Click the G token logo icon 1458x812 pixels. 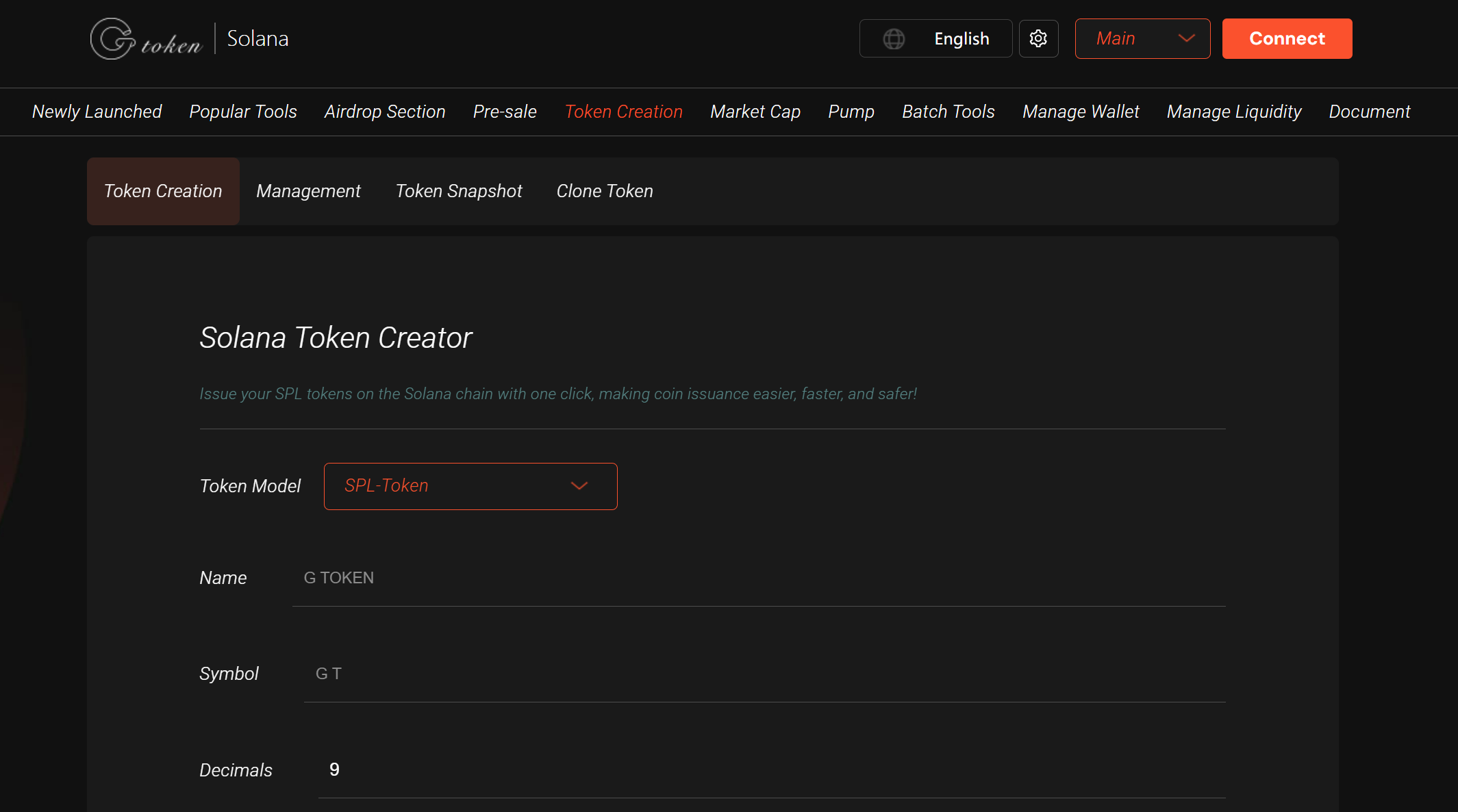[113, 39]
